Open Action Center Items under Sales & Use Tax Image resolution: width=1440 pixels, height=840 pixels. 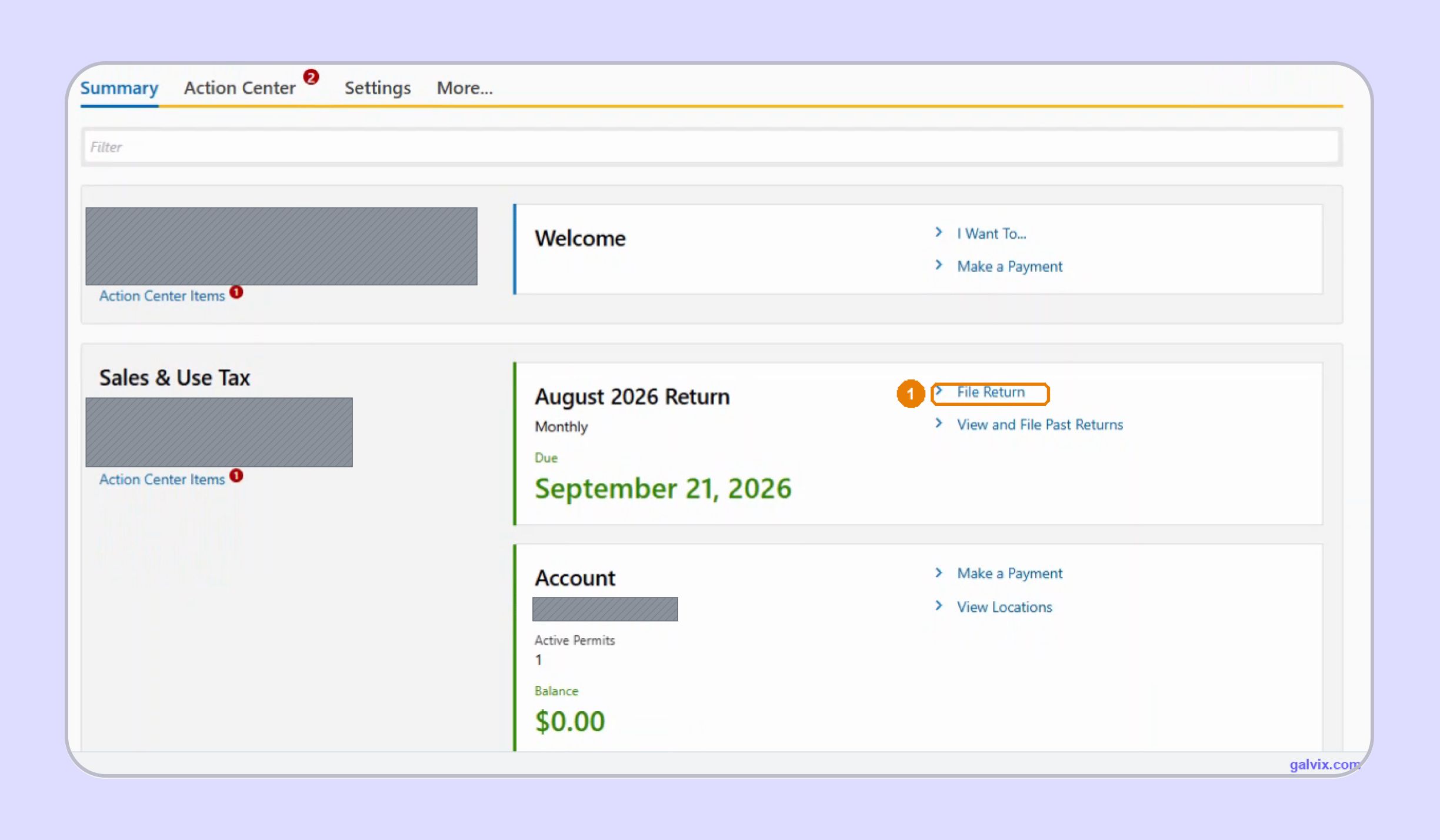(162, 479)
